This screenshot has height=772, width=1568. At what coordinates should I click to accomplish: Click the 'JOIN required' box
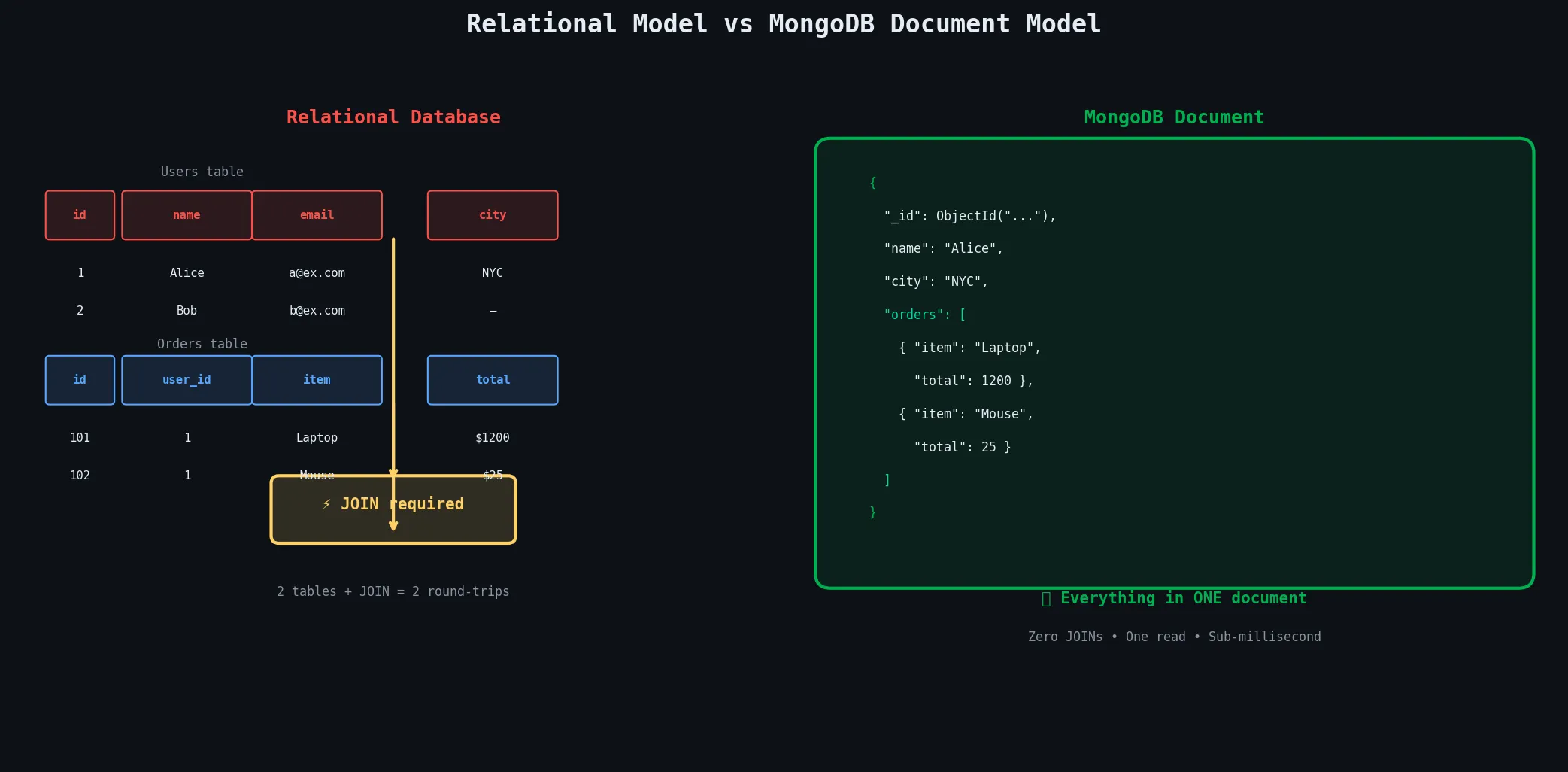393,509
